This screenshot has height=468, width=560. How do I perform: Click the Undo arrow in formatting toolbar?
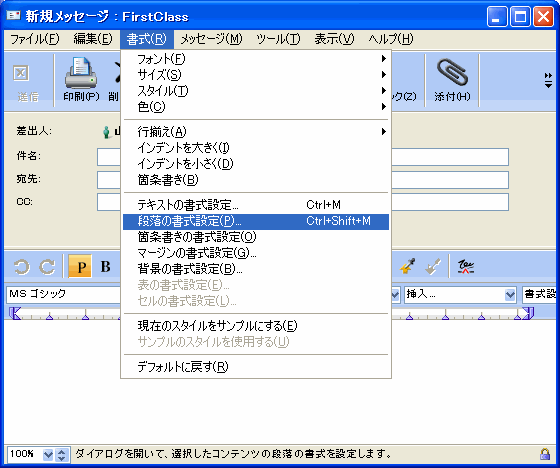[21, 267]
